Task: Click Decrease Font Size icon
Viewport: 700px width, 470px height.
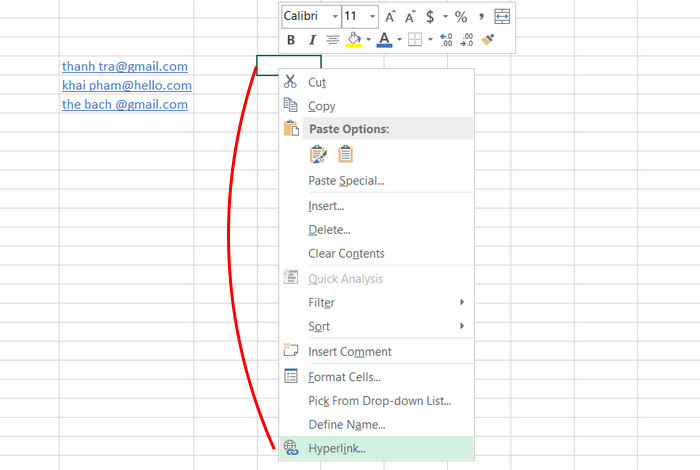Action: 410,17
